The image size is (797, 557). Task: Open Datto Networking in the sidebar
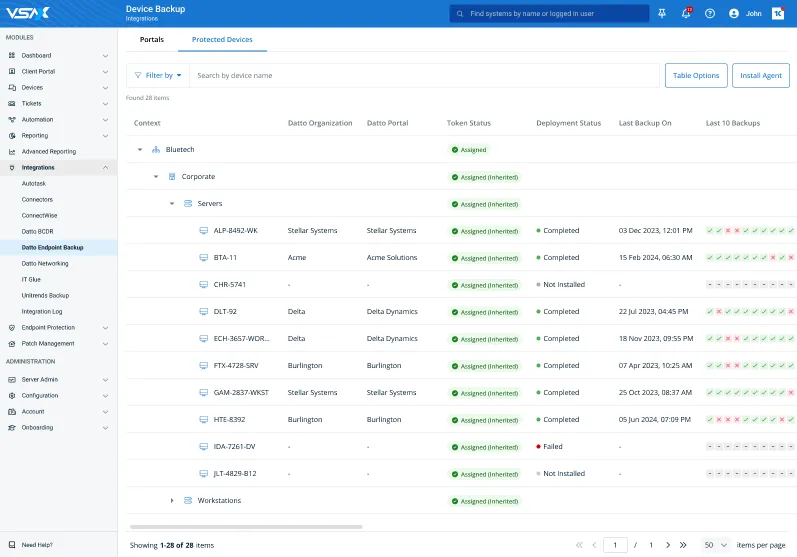click(45, 263)
